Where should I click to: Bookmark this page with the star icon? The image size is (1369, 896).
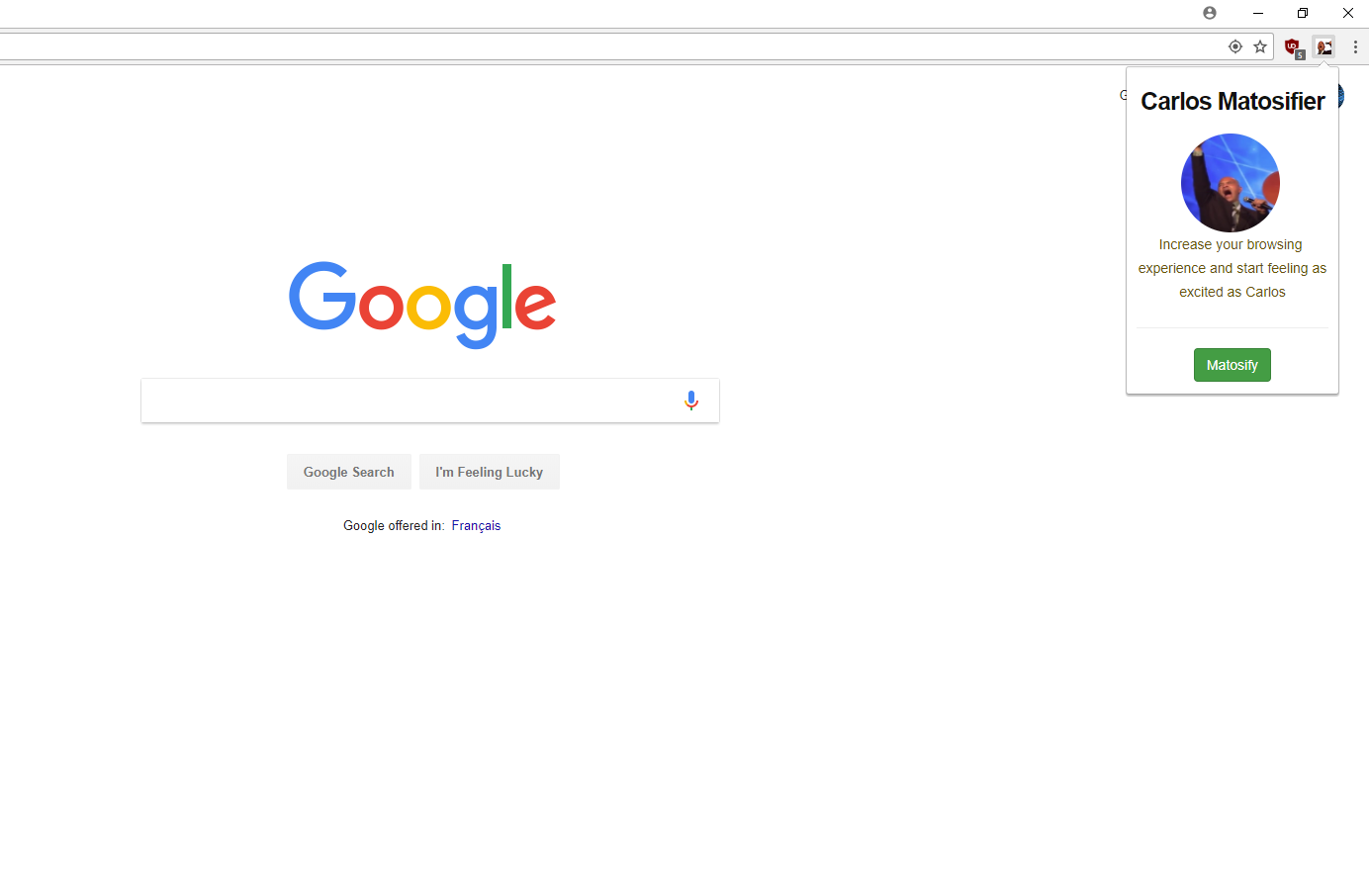pos(1260,46)
